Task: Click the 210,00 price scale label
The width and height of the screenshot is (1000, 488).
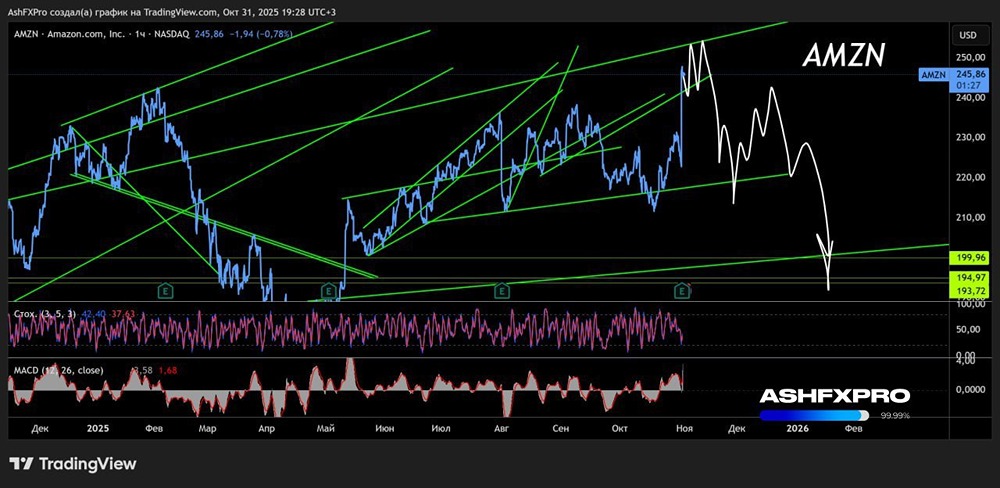Action: tap(969, 218)
